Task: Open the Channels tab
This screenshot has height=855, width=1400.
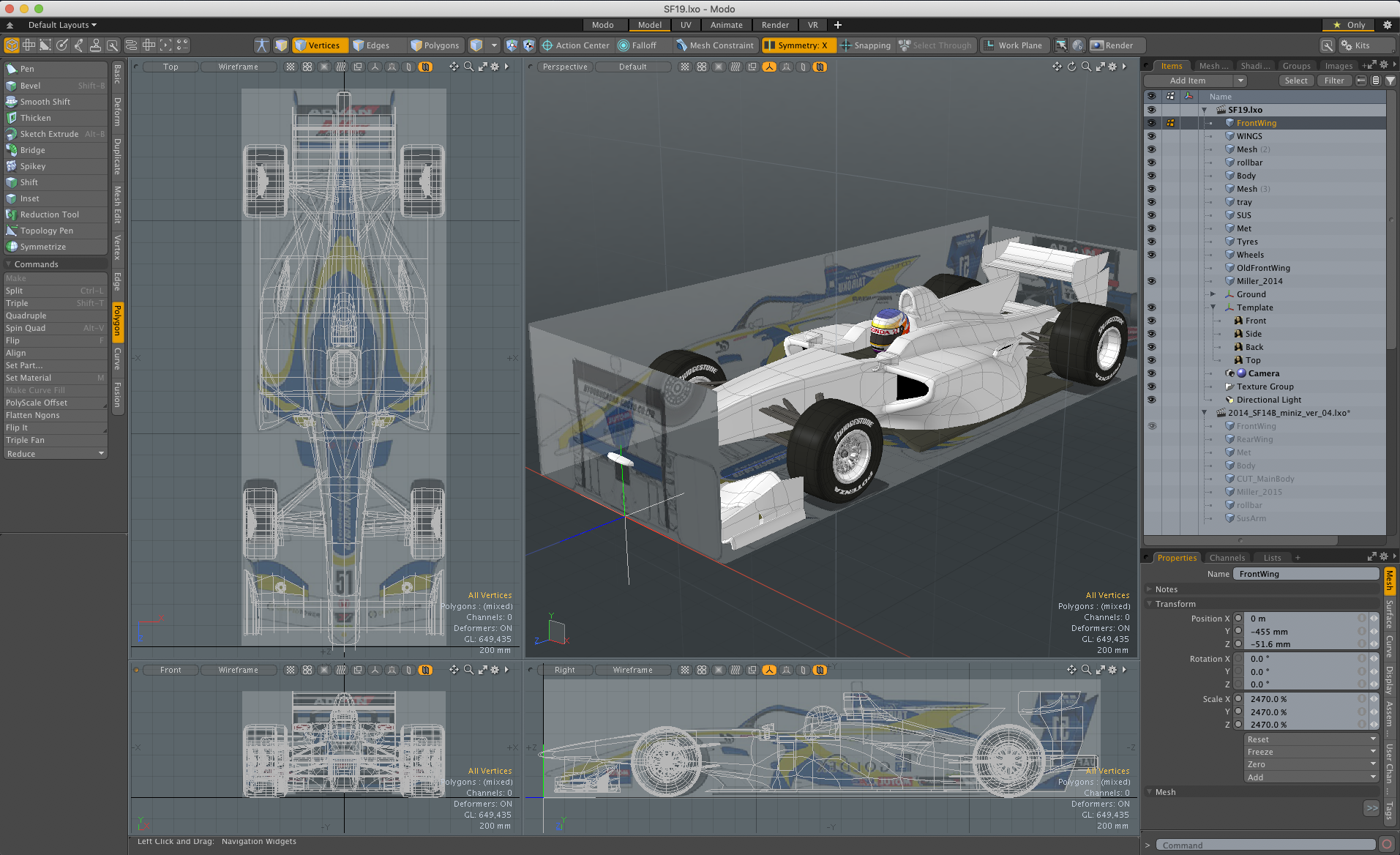Action: (1227, 558)
